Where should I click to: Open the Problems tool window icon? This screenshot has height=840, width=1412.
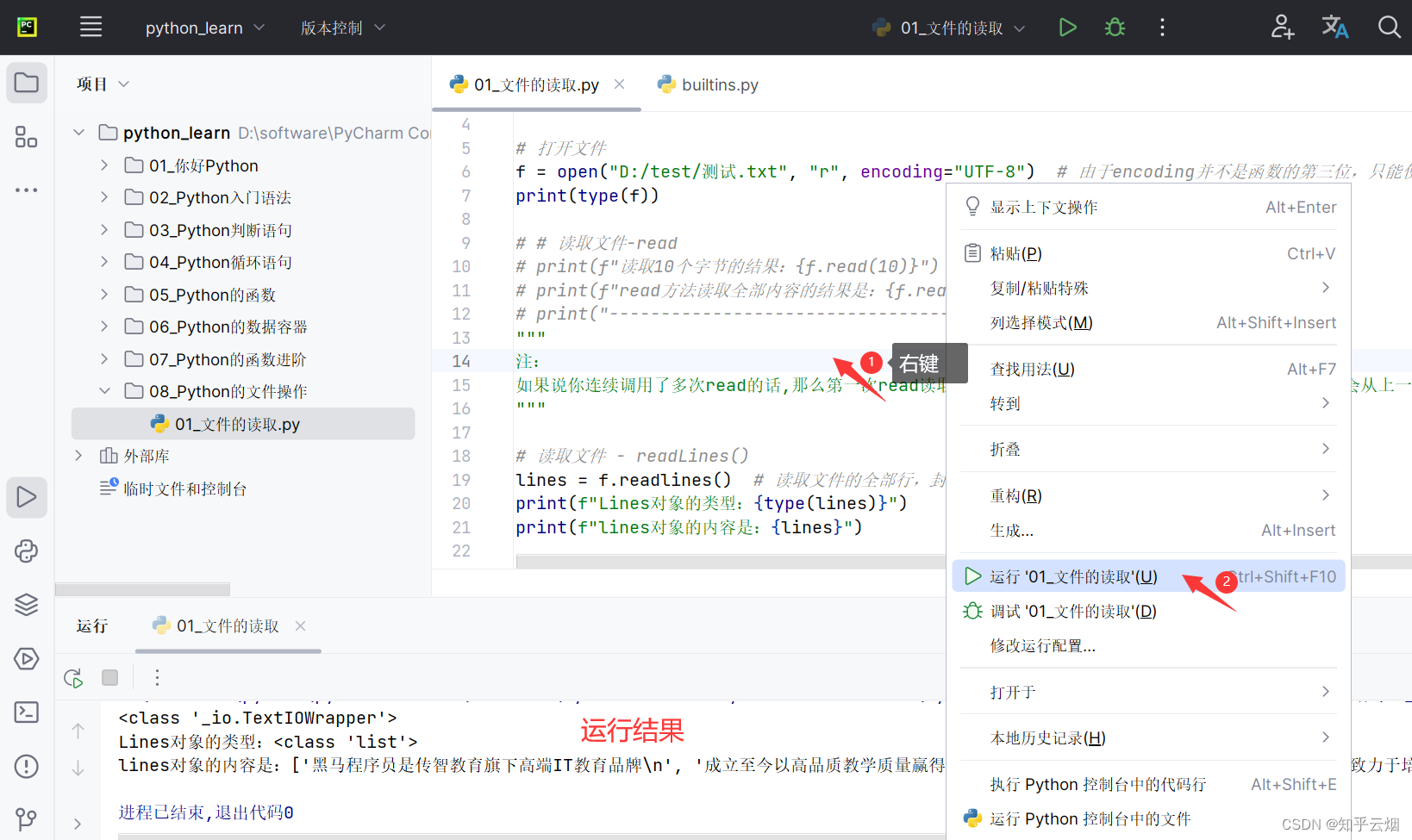(27, 767)
